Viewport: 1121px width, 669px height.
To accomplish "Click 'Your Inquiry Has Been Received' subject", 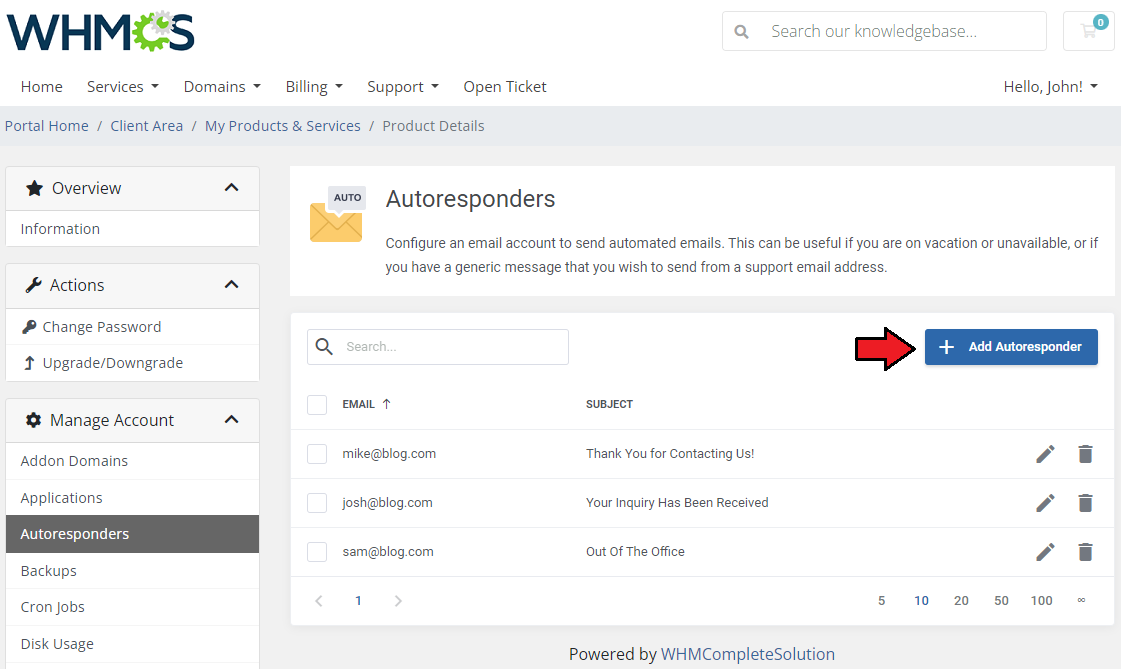I will coord(677,502).
